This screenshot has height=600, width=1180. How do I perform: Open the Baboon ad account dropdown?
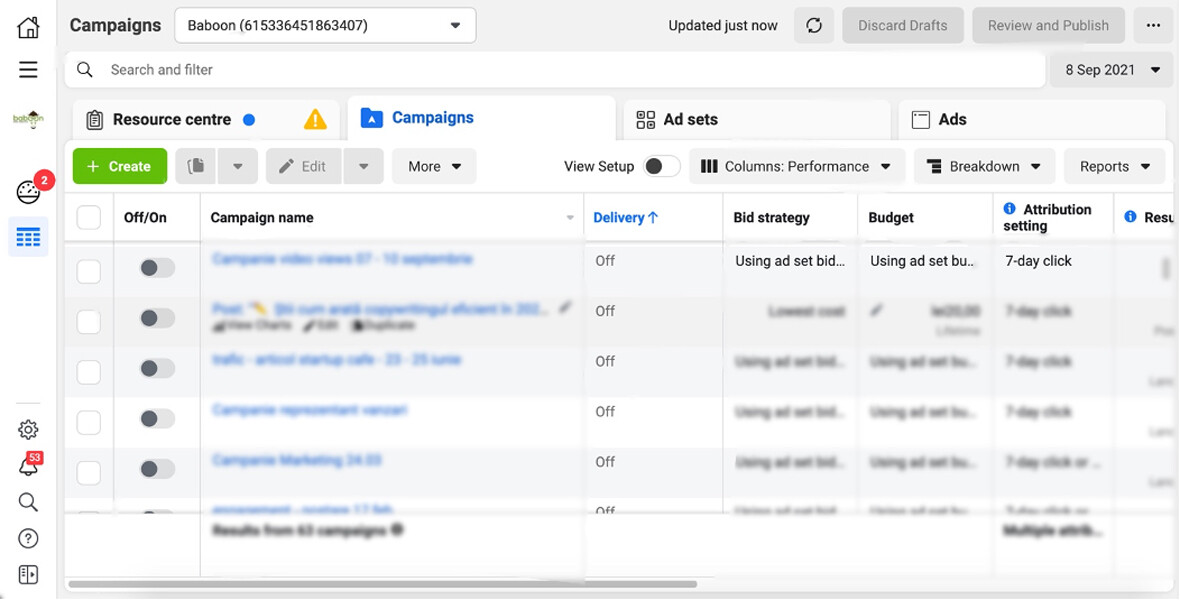click(324, 25)
